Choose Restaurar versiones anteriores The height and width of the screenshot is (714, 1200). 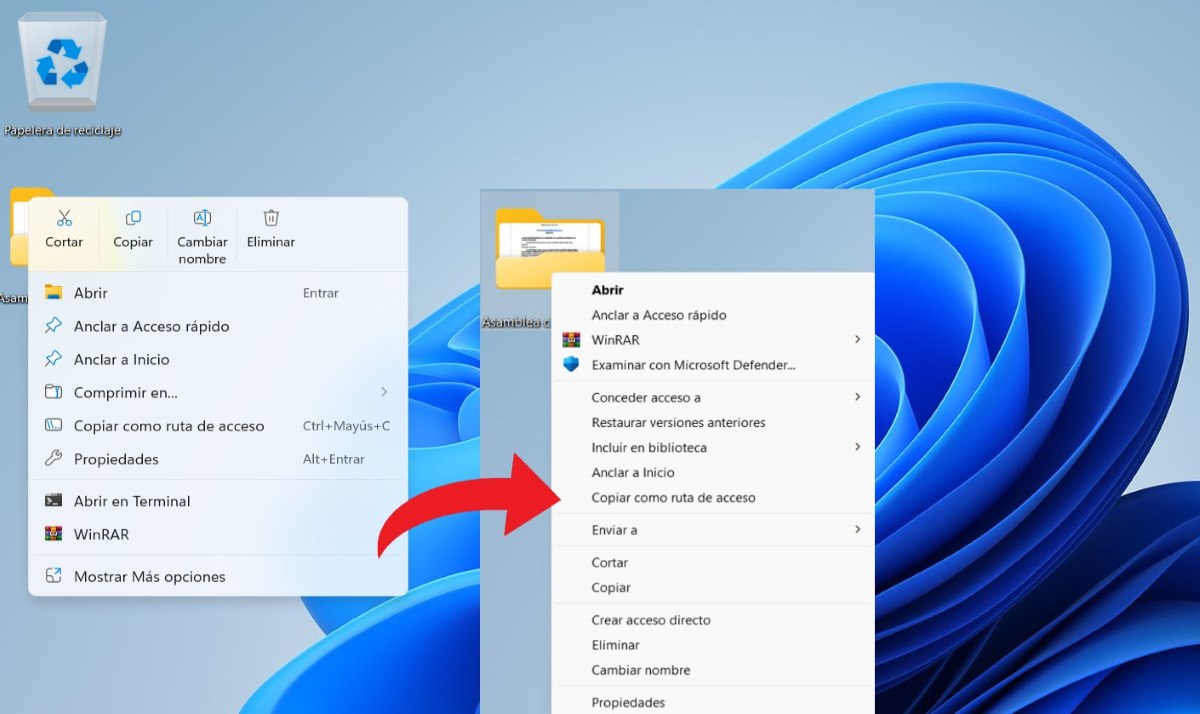(x=678, y=422)
